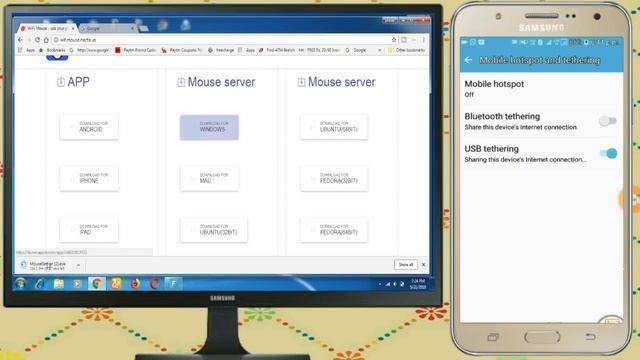Download the app for iPhone
640x360 pixels.
point(89,178)
